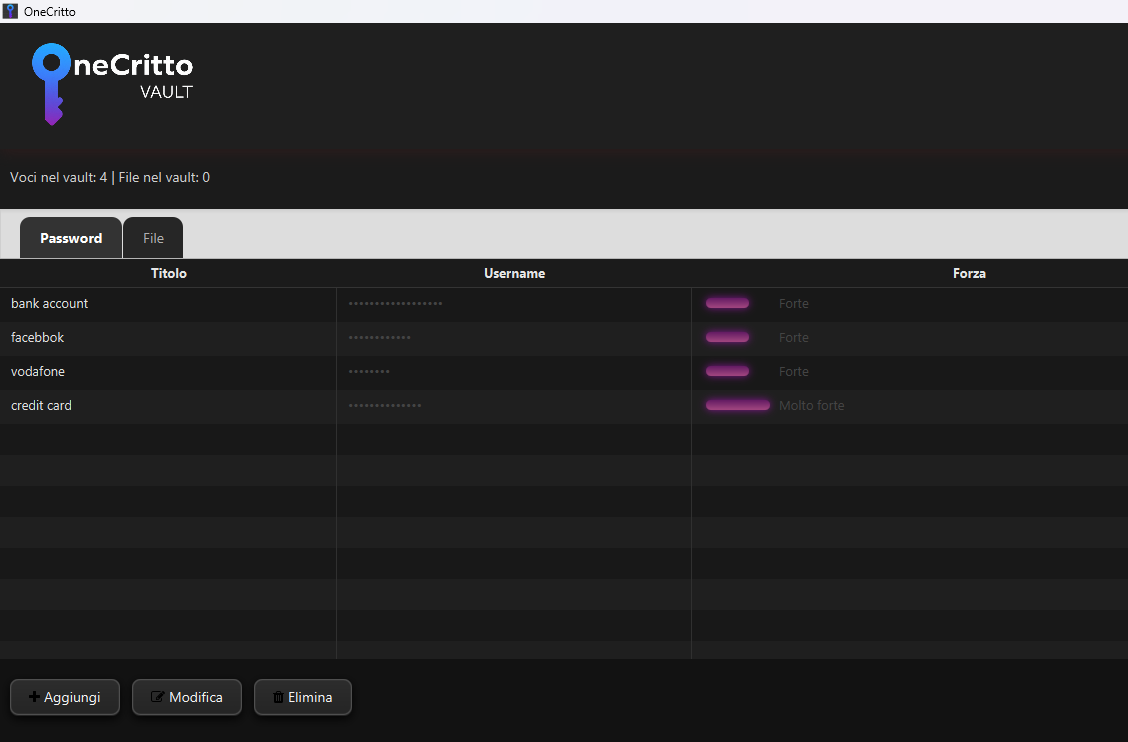The image size is (1128, 742).
Task: Click the Username column header
Action: click(514, 273)
